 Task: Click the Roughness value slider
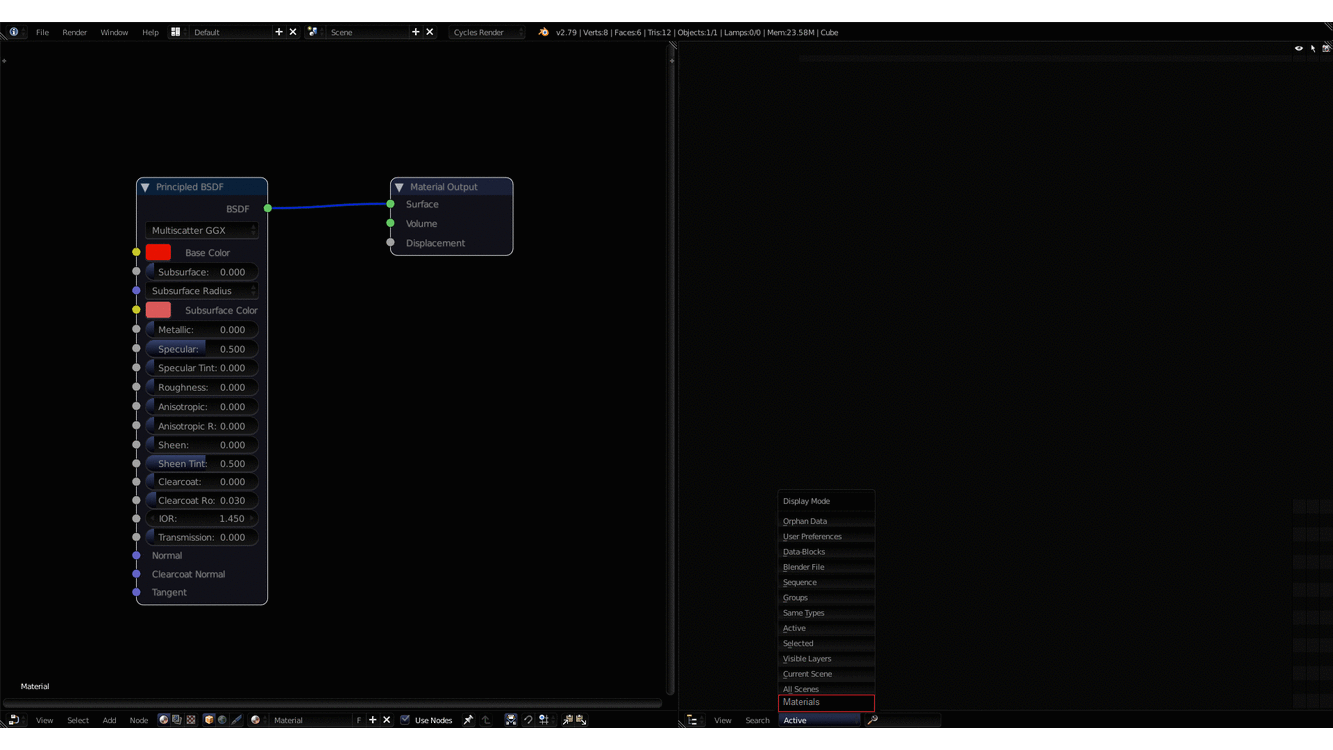202,387
